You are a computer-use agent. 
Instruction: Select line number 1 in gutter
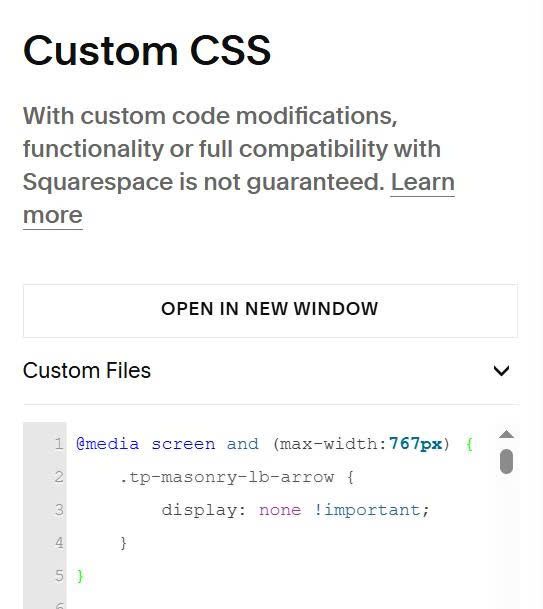(59, 444)
